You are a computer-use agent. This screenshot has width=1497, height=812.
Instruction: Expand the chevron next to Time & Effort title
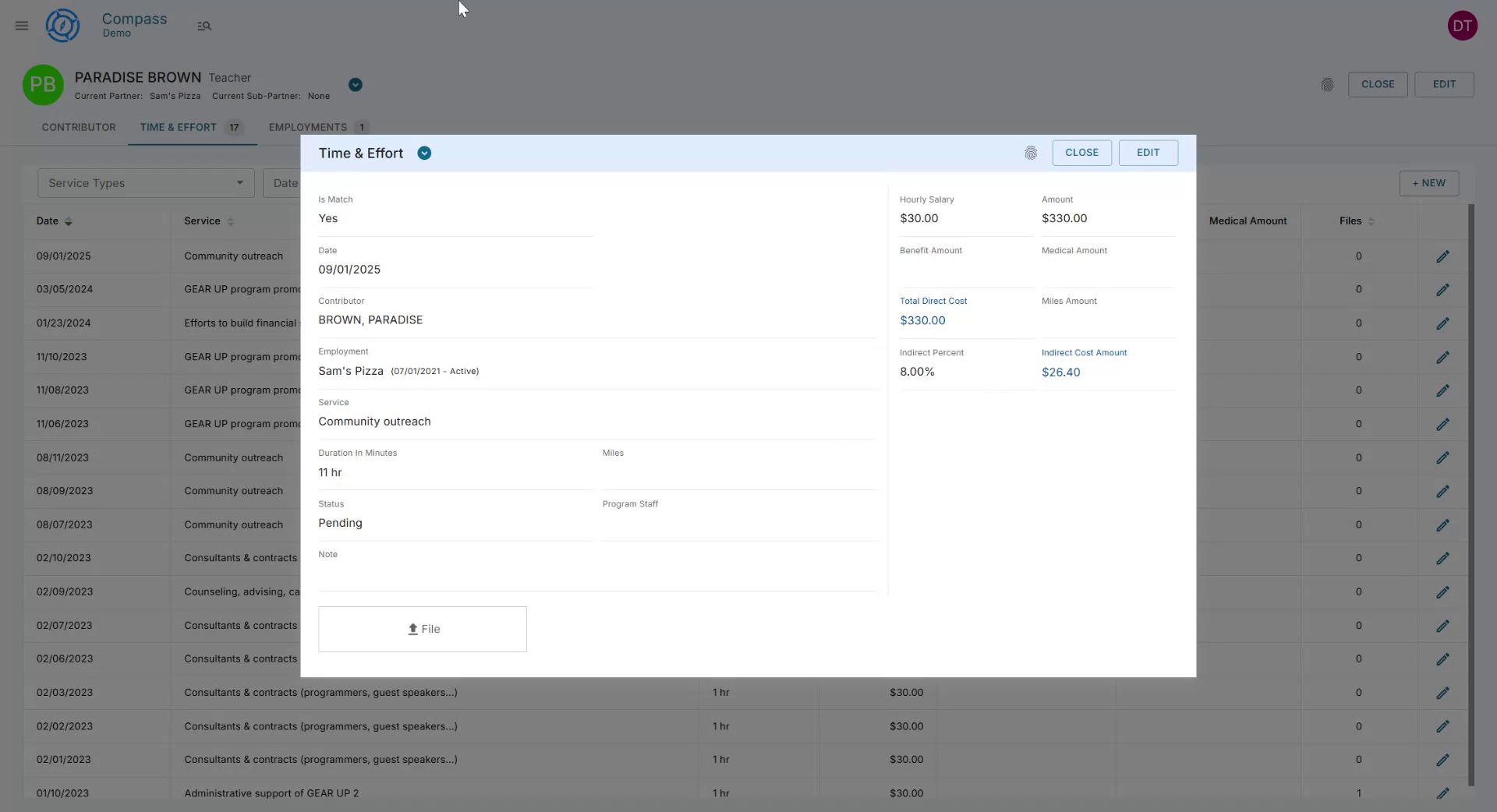[x=424, y=153]
